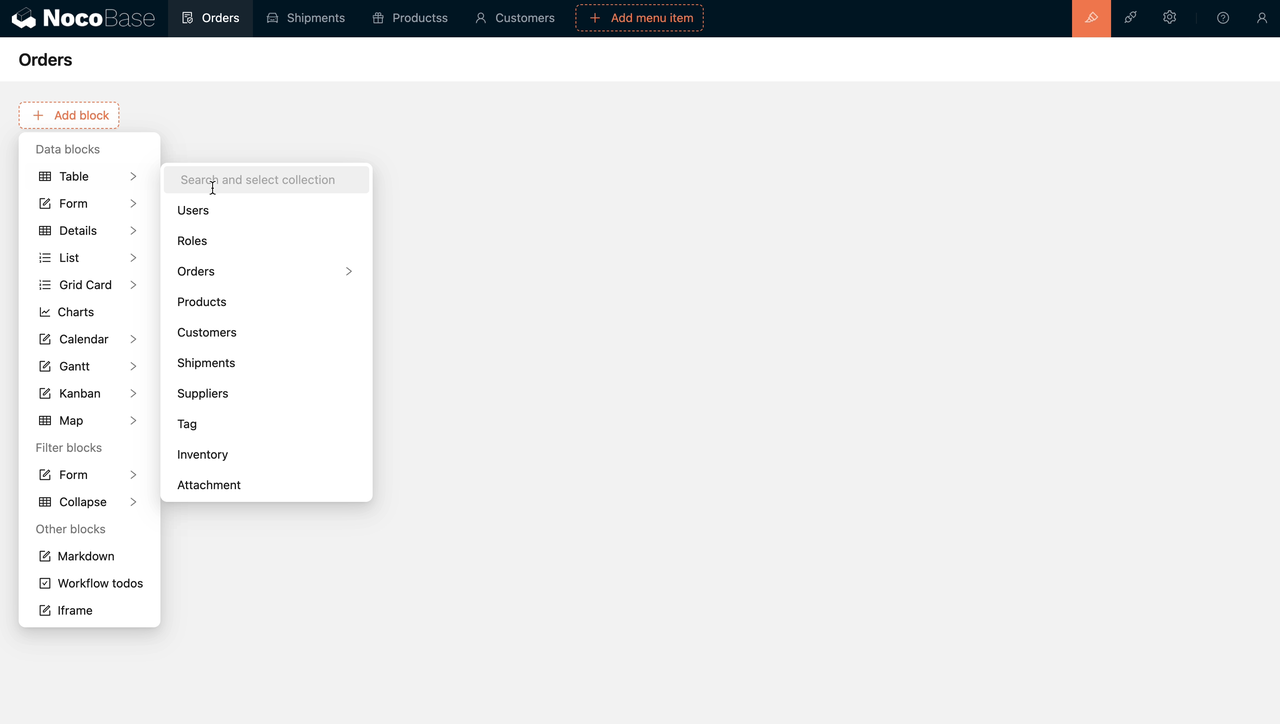1280x724 pixels.
Task: Switch to the Shipments menu tab
Action: pos(305,18)
